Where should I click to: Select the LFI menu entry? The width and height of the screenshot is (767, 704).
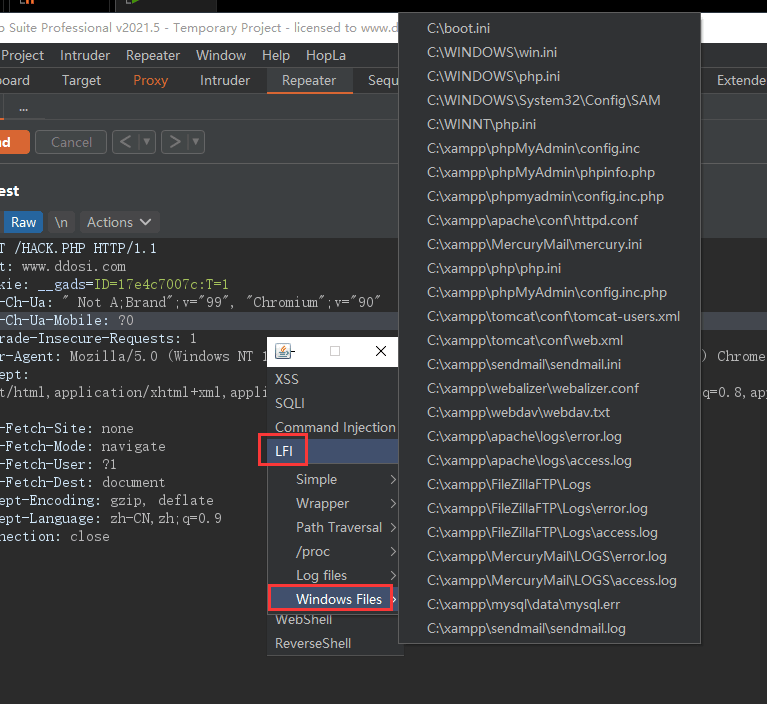333,451
